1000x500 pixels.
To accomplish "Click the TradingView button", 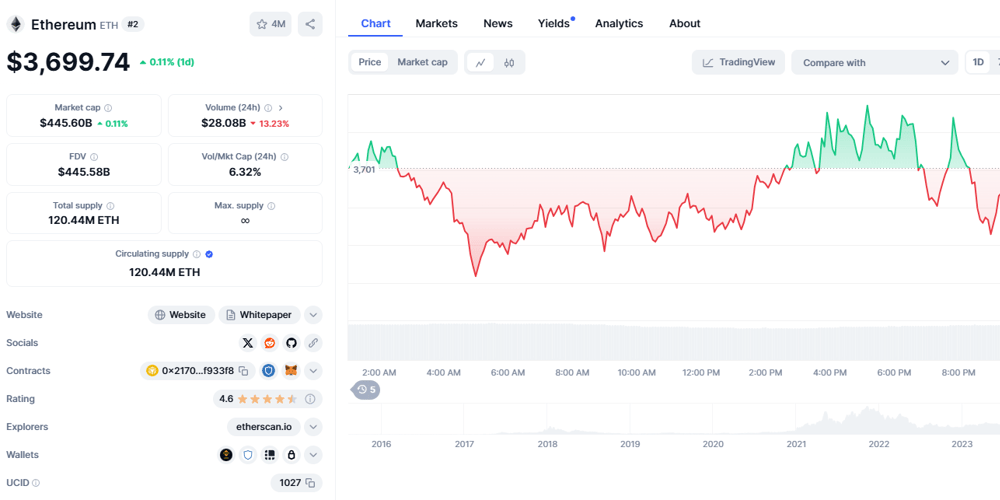I will (x=738, y=63).
